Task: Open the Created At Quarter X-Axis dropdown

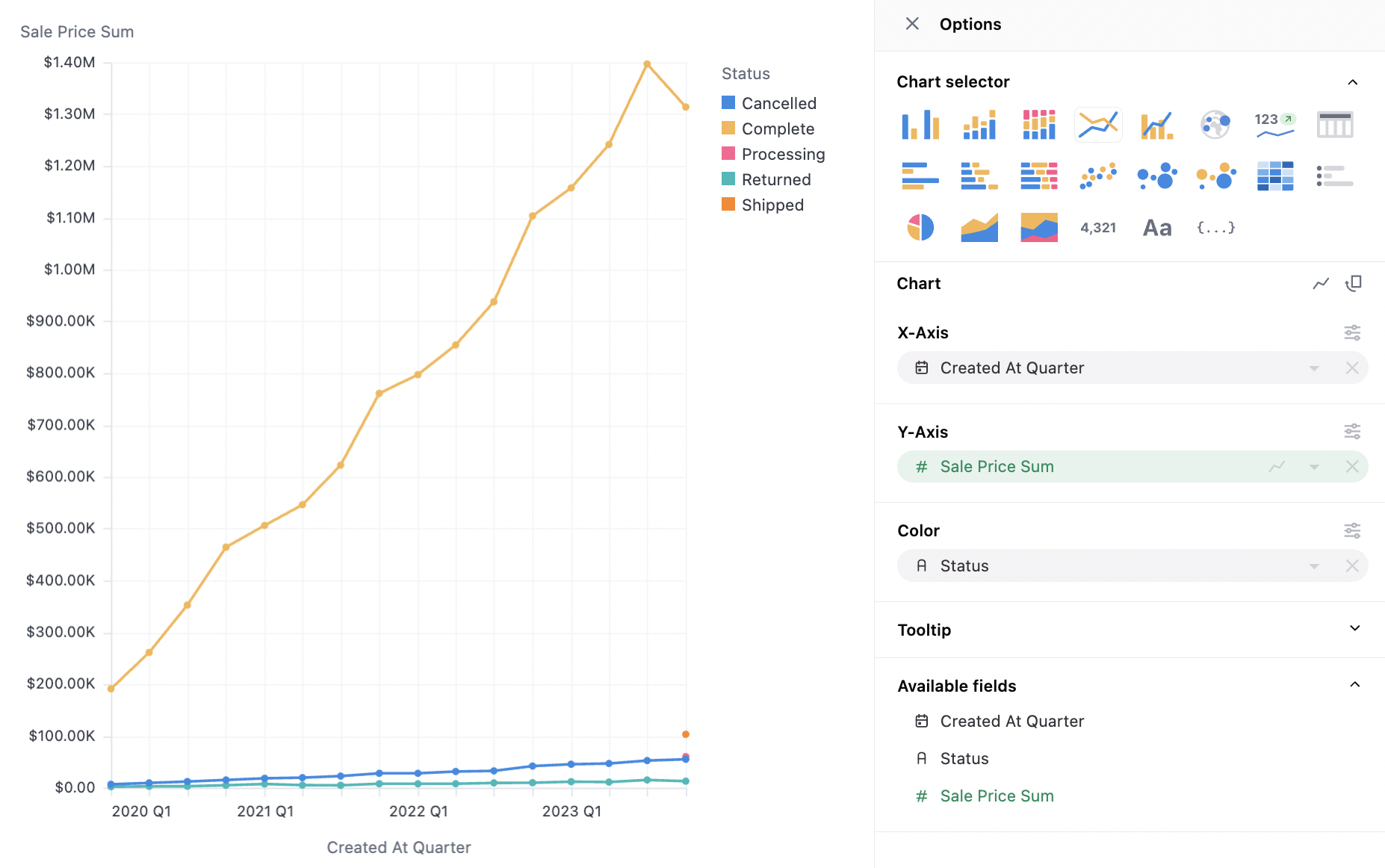Action: pos(1313,368)
